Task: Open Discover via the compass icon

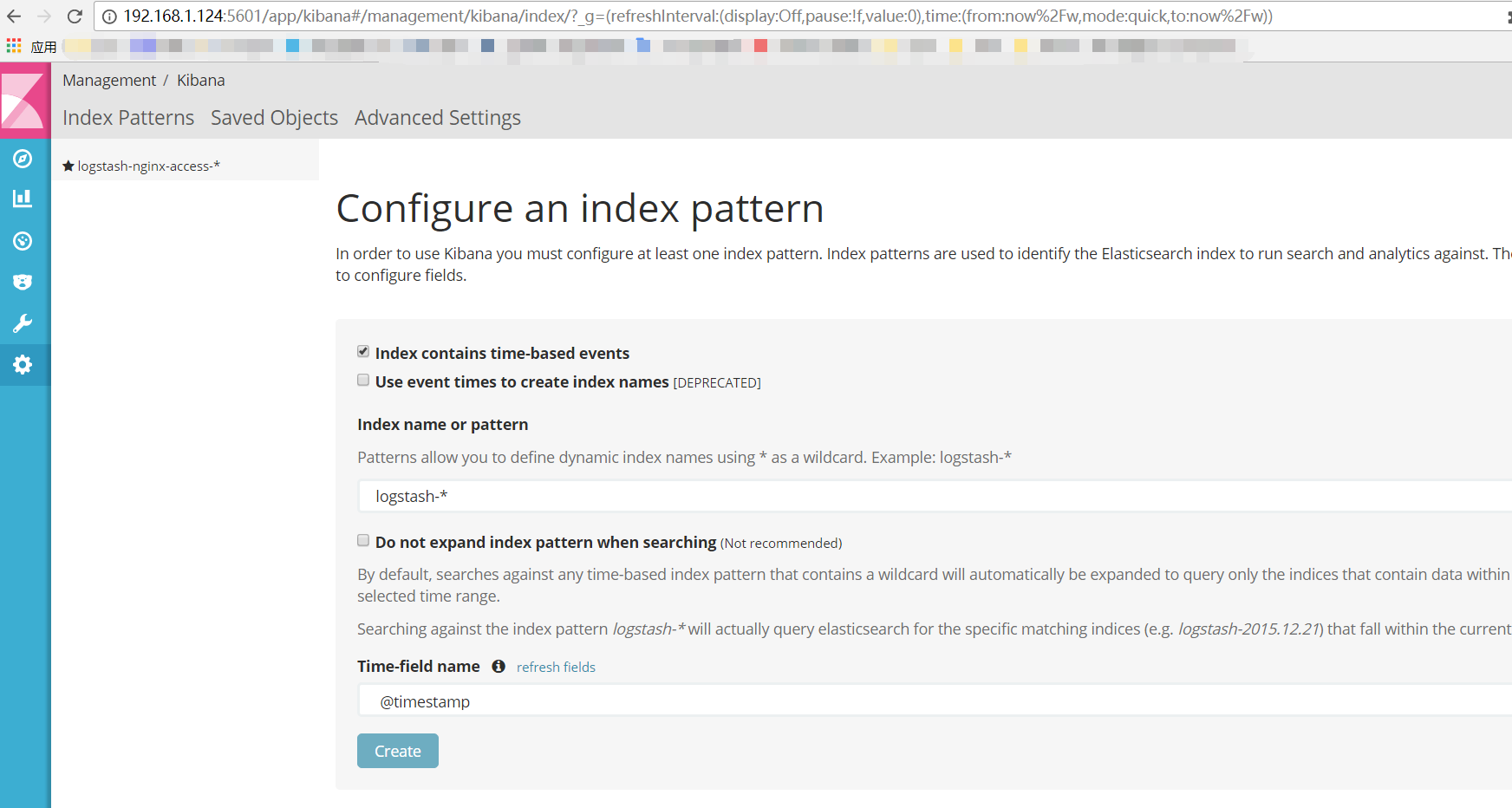Action: [x=23, y=159]
